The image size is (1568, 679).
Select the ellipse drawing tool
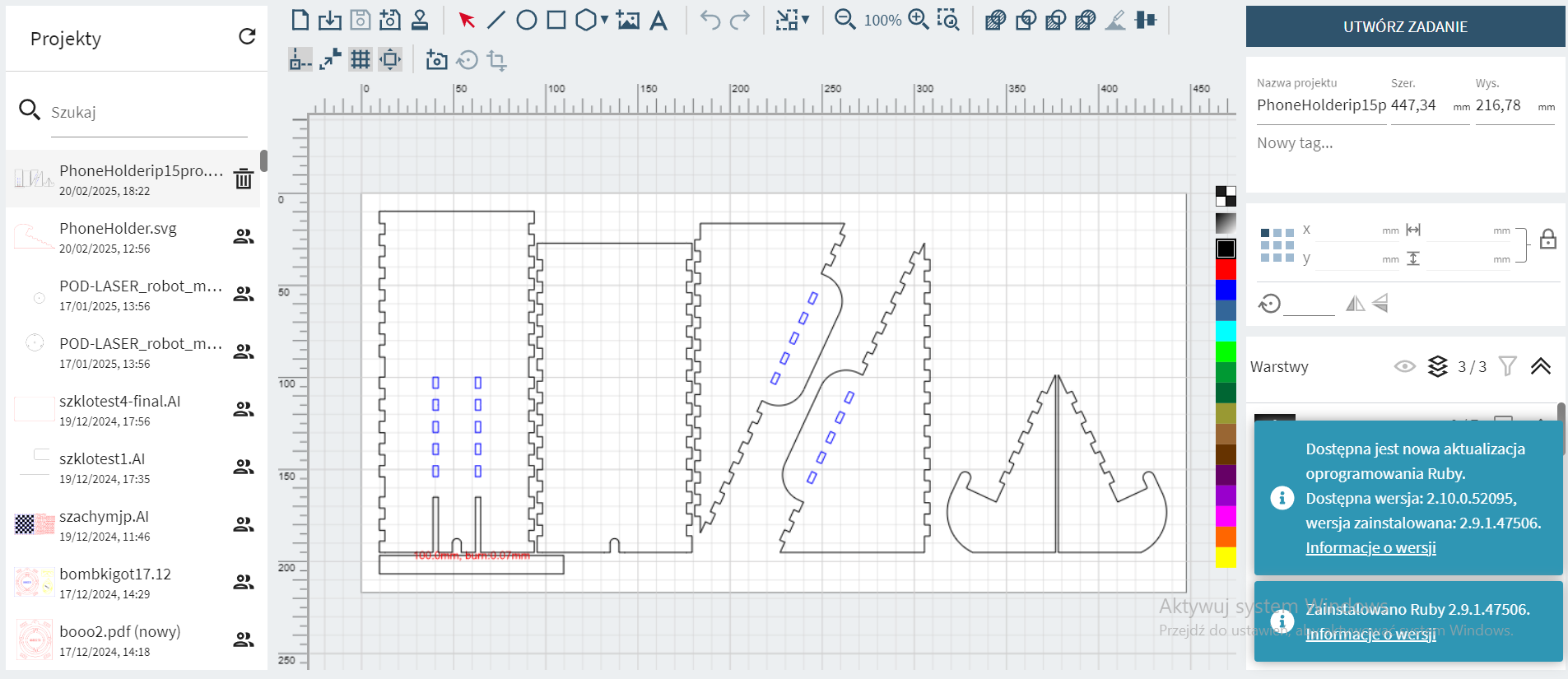[527, 20]
